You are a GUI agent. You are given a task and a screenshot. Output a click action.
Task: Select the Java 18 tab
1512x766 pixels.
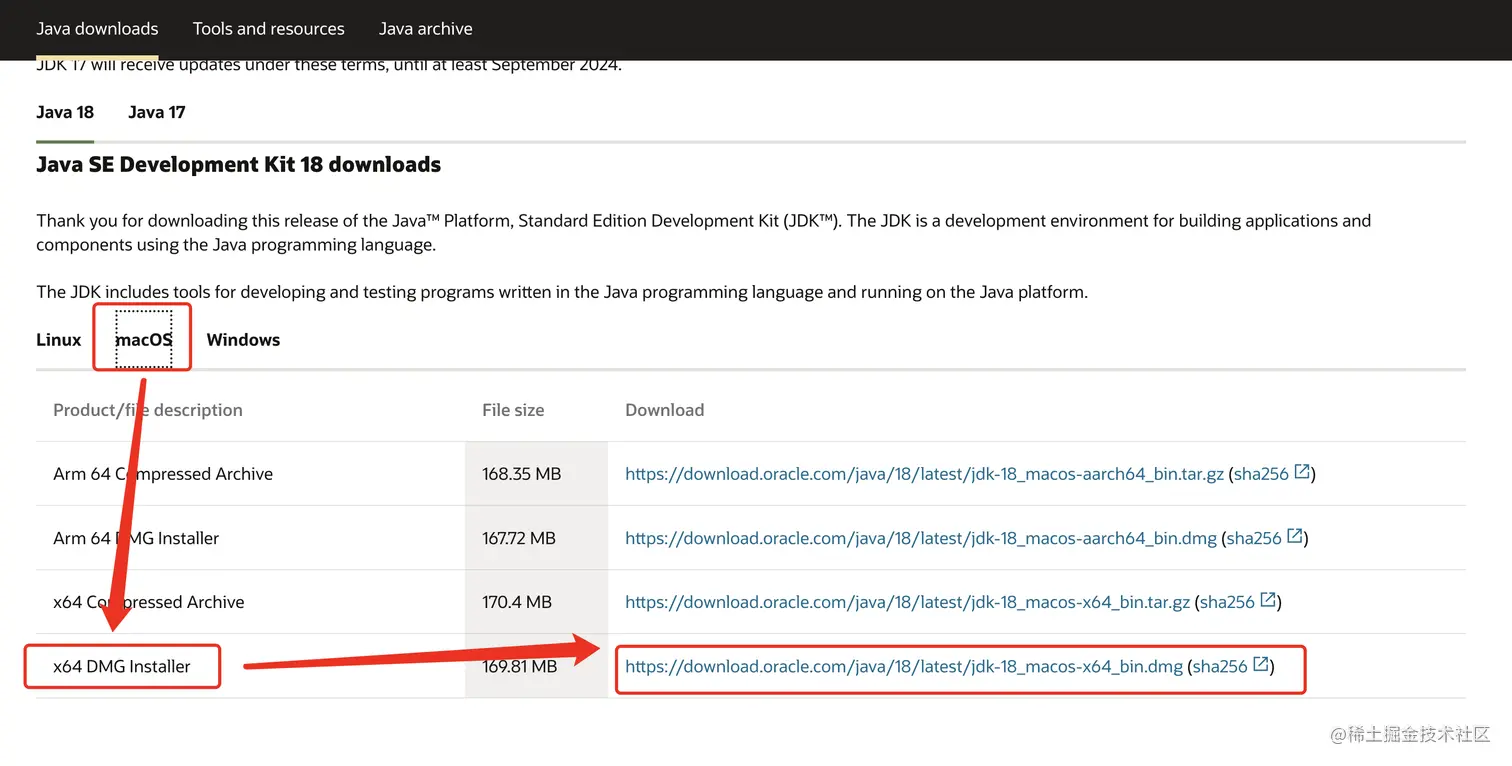(65, 112)
